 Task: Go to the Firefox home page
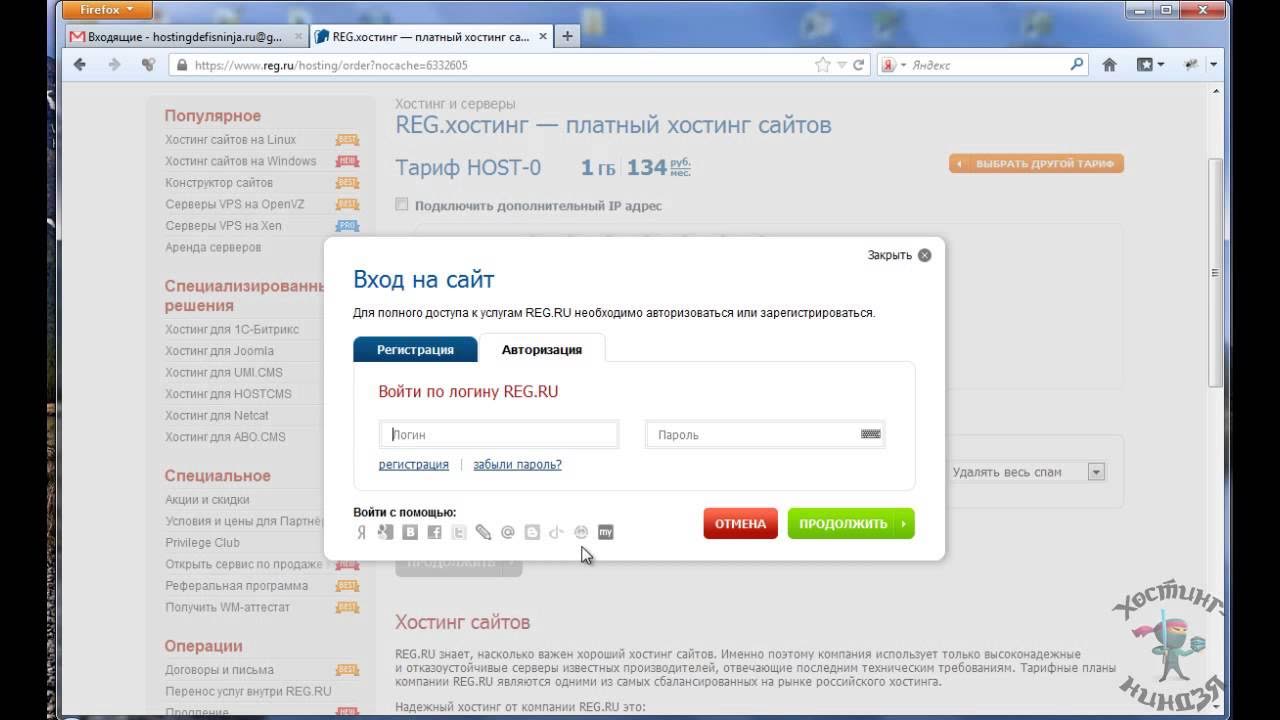1109,65
